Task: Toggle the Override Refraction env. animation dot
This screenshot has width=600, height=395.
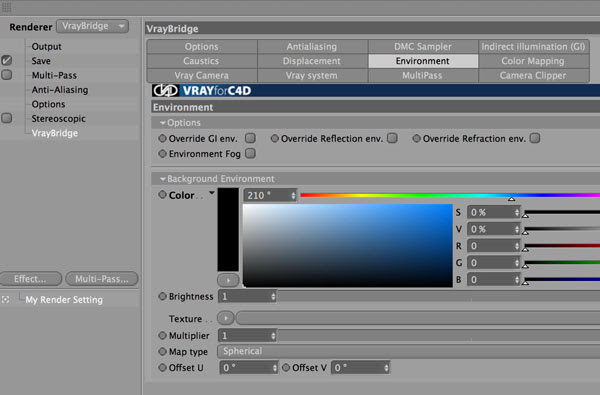Action: pos(416,138)
